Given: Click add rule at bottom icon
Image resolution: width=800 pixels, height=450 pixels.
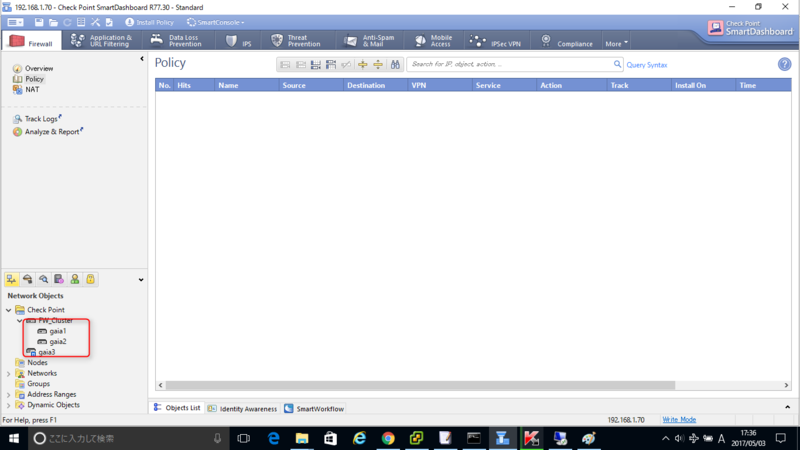Looking at the screenshot, I should (x=316, y=65).
